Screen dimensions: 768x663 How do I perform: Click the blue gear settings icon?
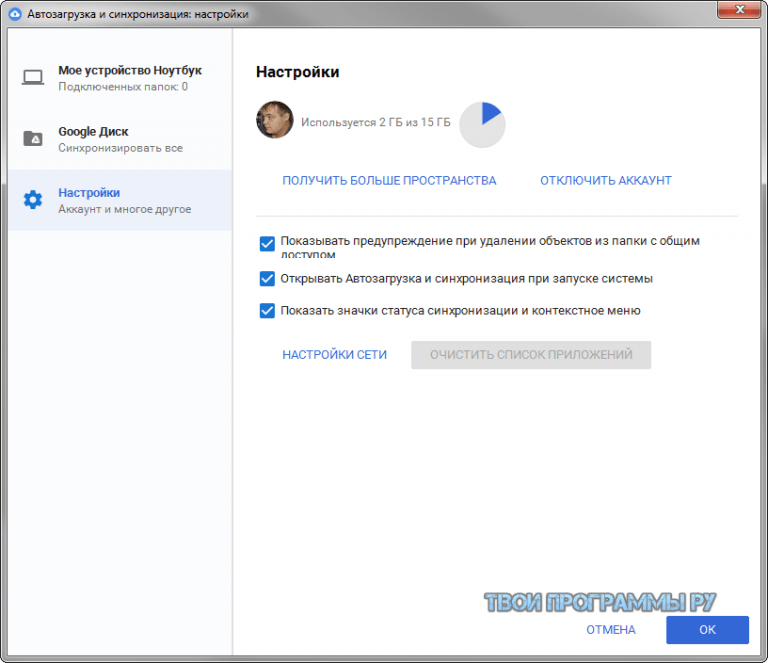click(33, 200)
